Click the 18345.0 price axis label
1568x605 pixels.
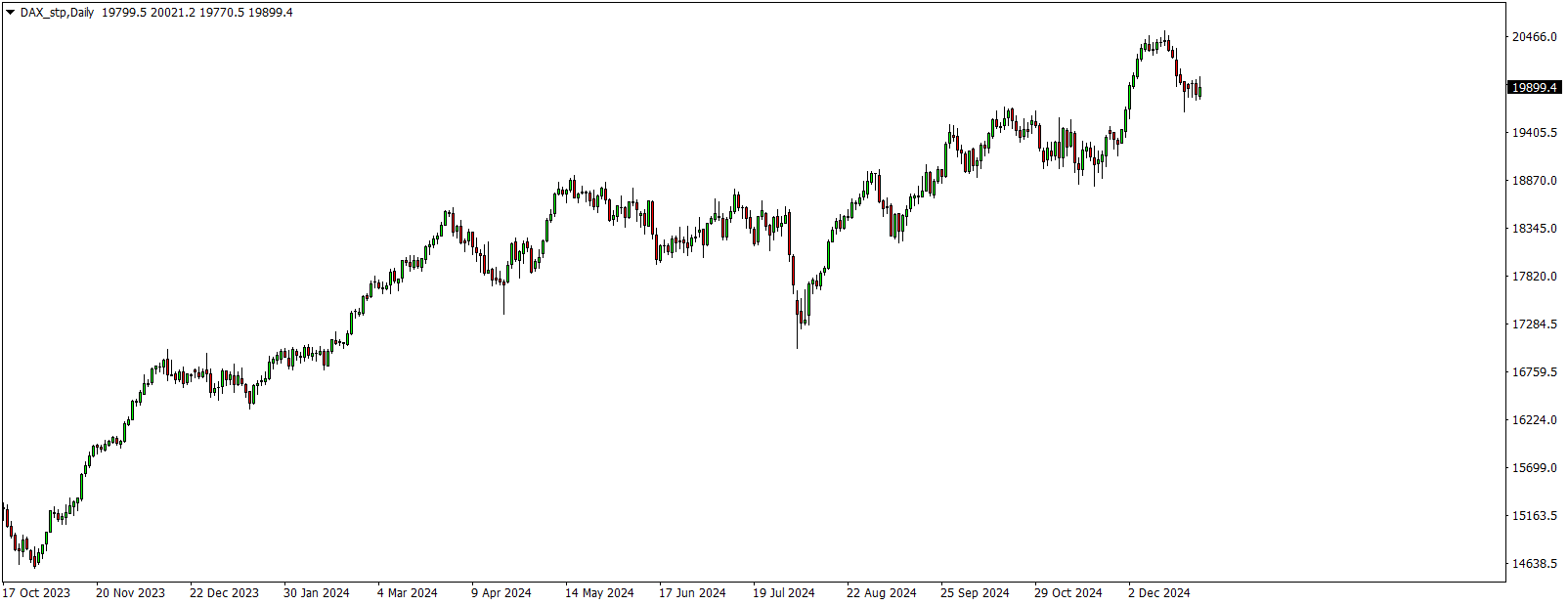1534,229
